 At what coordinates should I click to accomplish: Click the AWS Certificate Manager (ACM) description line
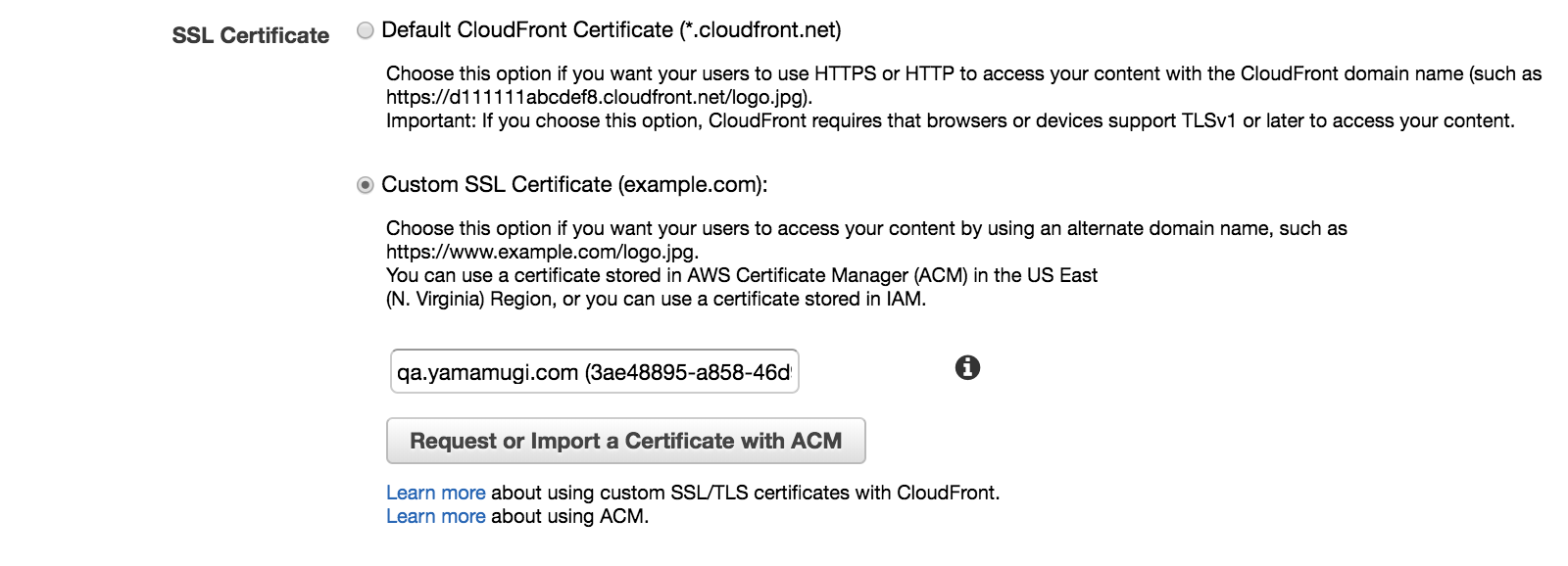(x=742, y=275)
